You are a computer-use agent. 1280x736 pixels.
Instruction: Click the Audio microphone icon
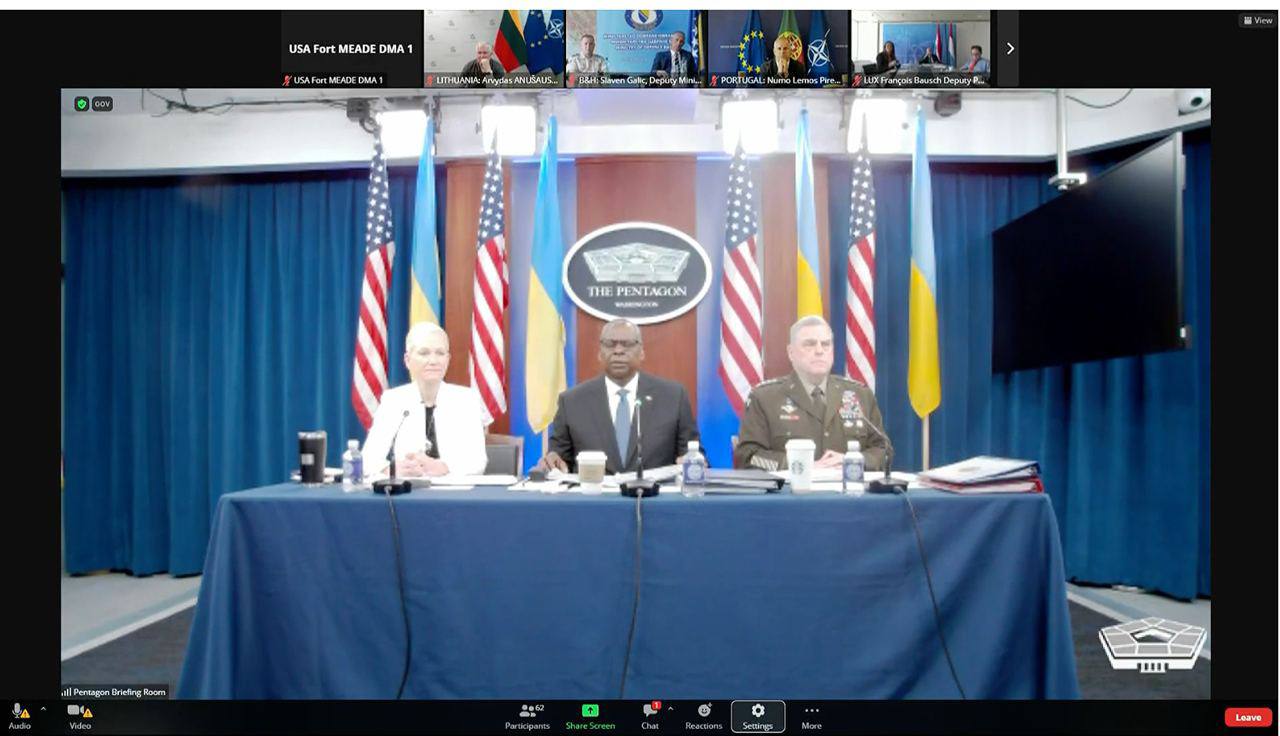pos(19,711)
